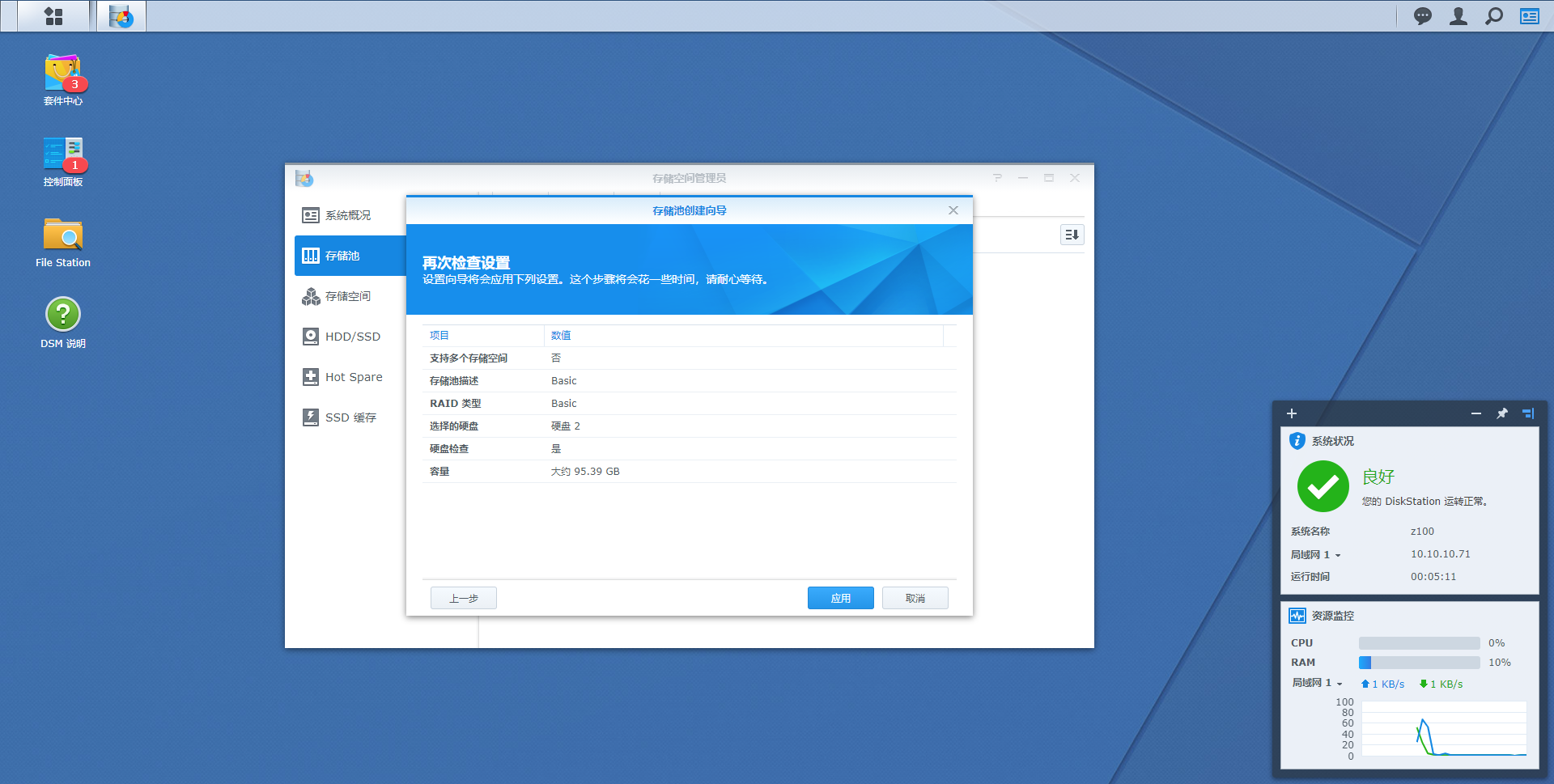1554x784 pixels.
Task: Add a widget with the plus icon
Action: pos(1292,413)
